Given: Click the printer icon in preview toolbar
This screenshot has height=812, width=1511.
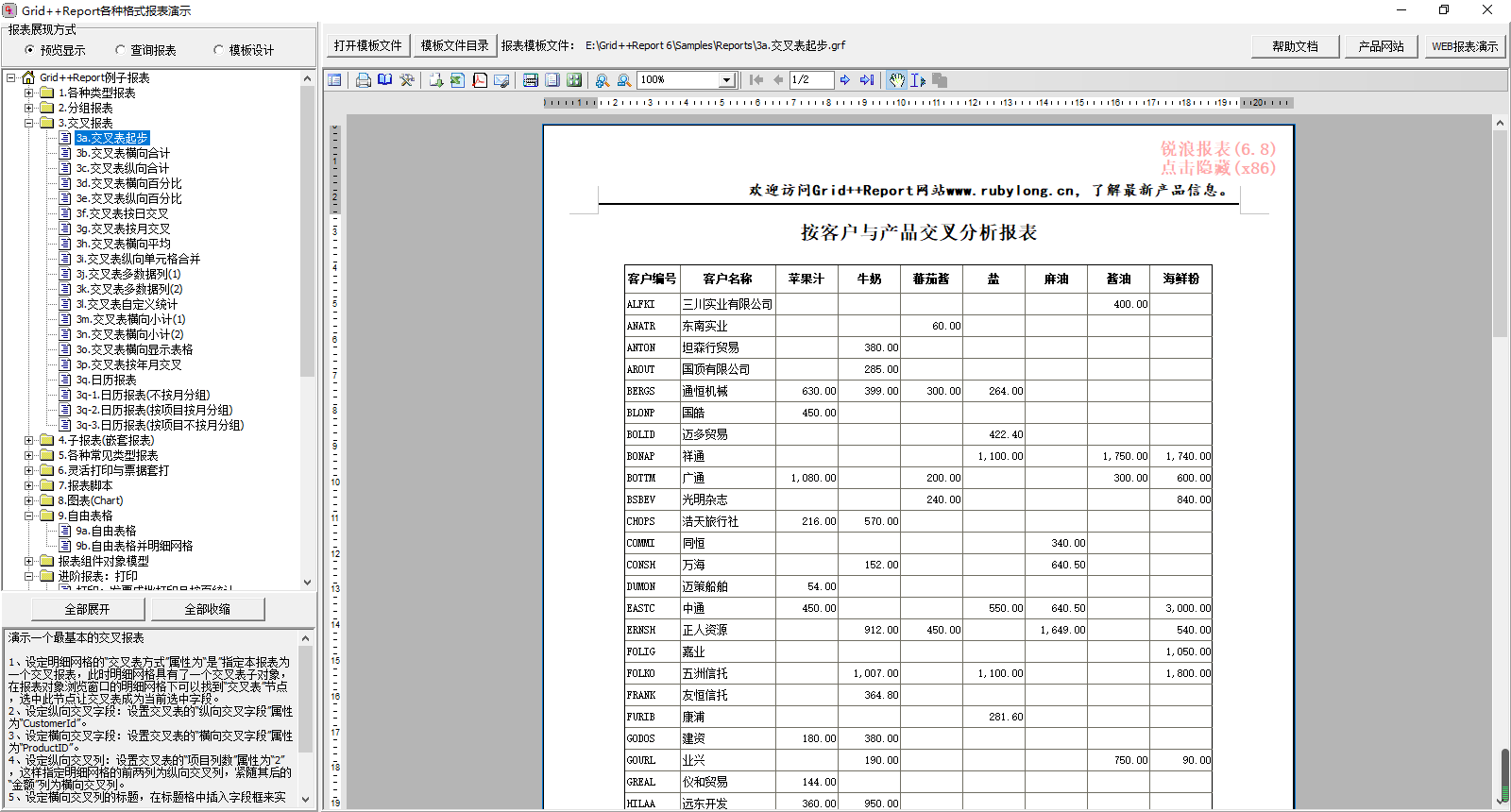Looking at the screenshot, I should (363, 80).
